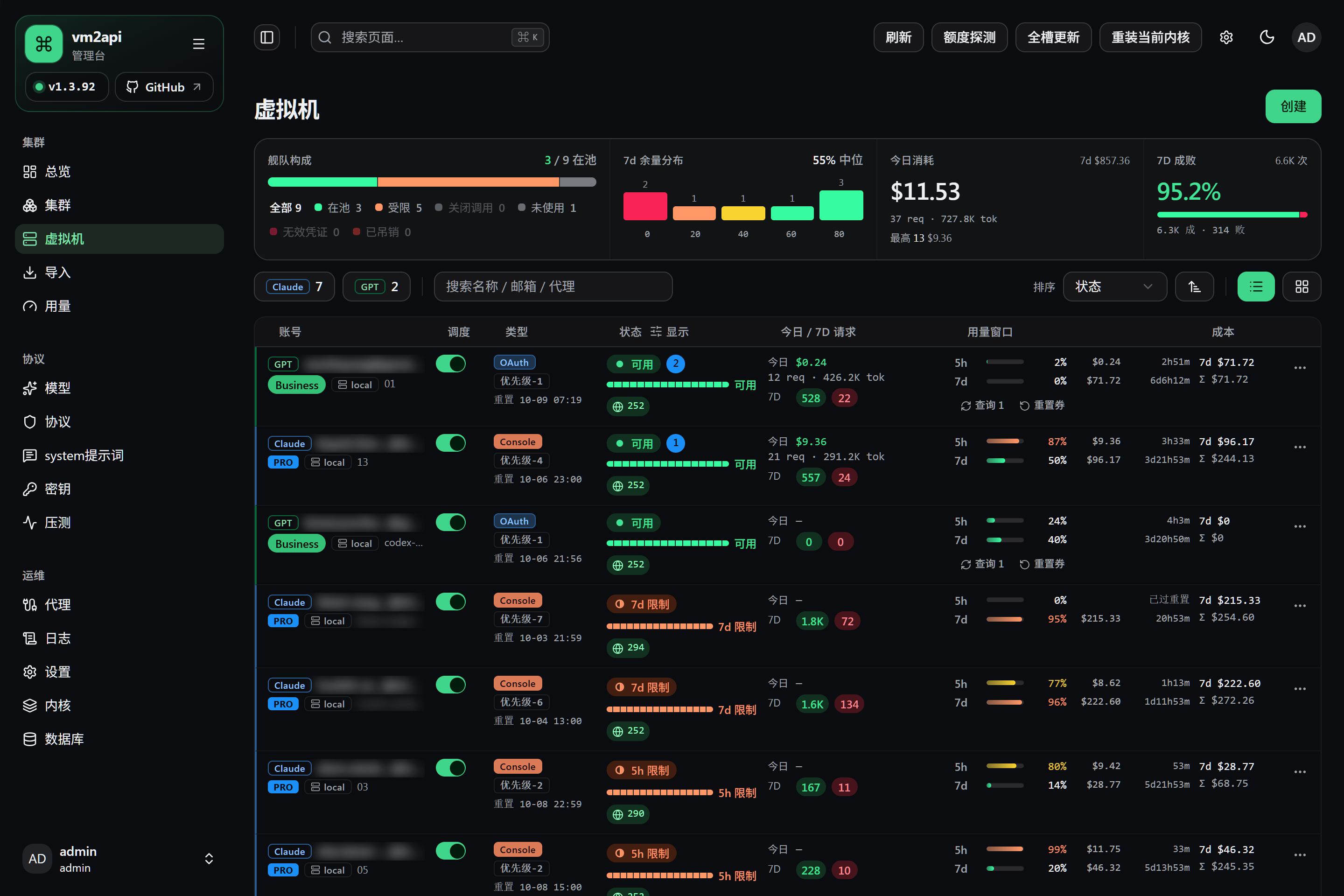
Task: Toggle sort direction icon
Action: pyautogui.click(x=1194, y=286)
